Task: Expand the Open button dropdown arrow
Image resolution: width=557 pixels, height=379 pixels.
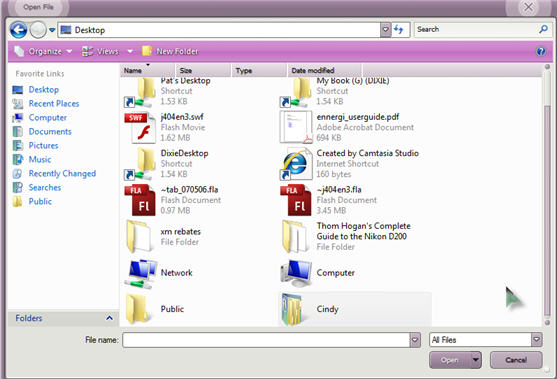Action: pyautogui.click(x=476, y=360)
